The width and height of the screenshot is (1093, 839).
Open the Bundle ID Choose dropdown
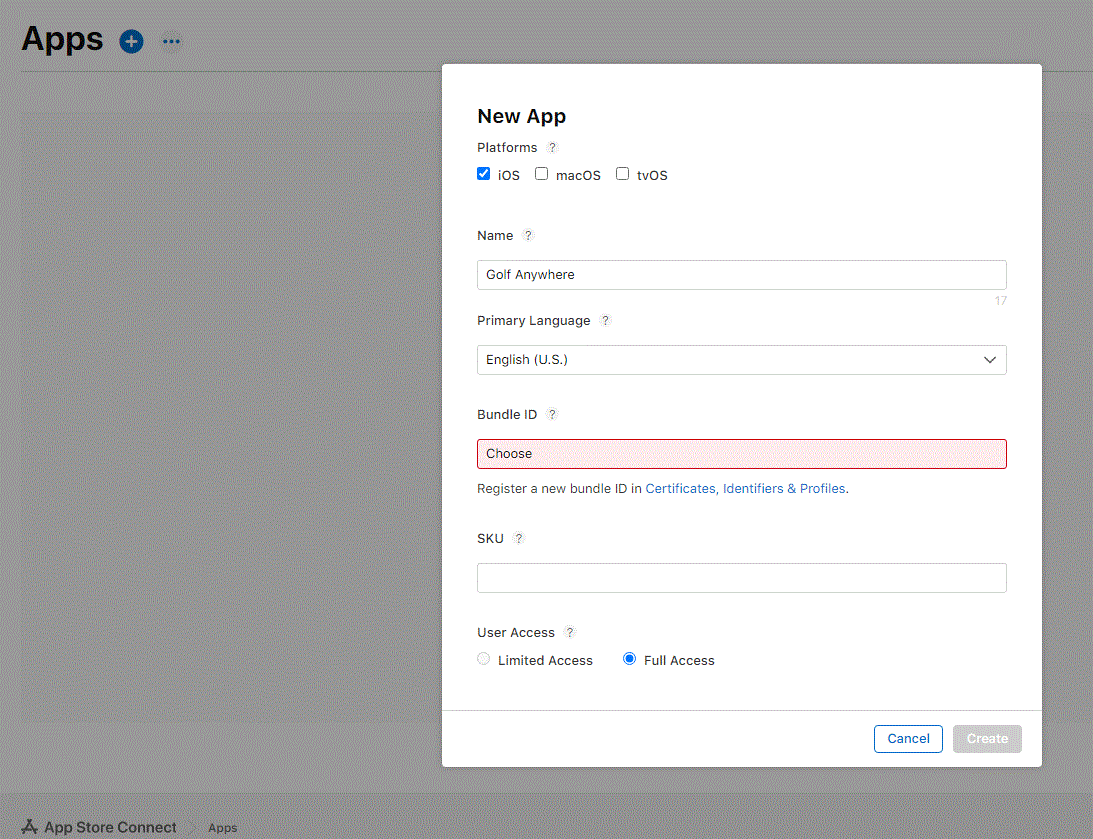click(741, 454)
